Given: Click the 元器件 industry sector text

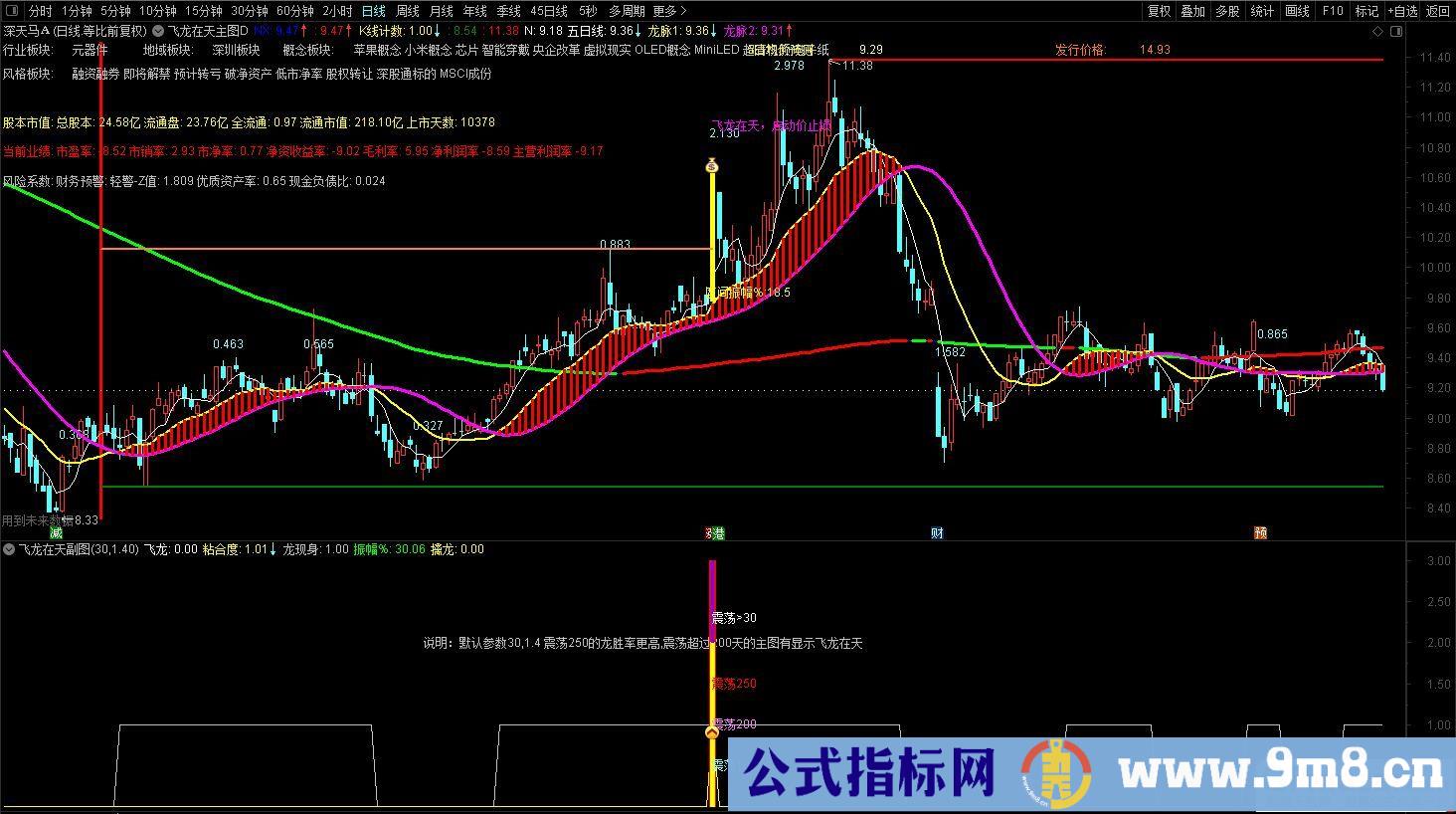Looking at the screenshot, I should coord(90,50).
